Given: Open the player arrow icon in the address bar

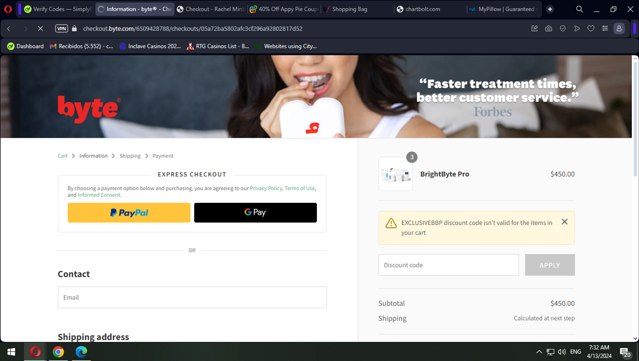Looking at the screenshot, I should [577, 29].
